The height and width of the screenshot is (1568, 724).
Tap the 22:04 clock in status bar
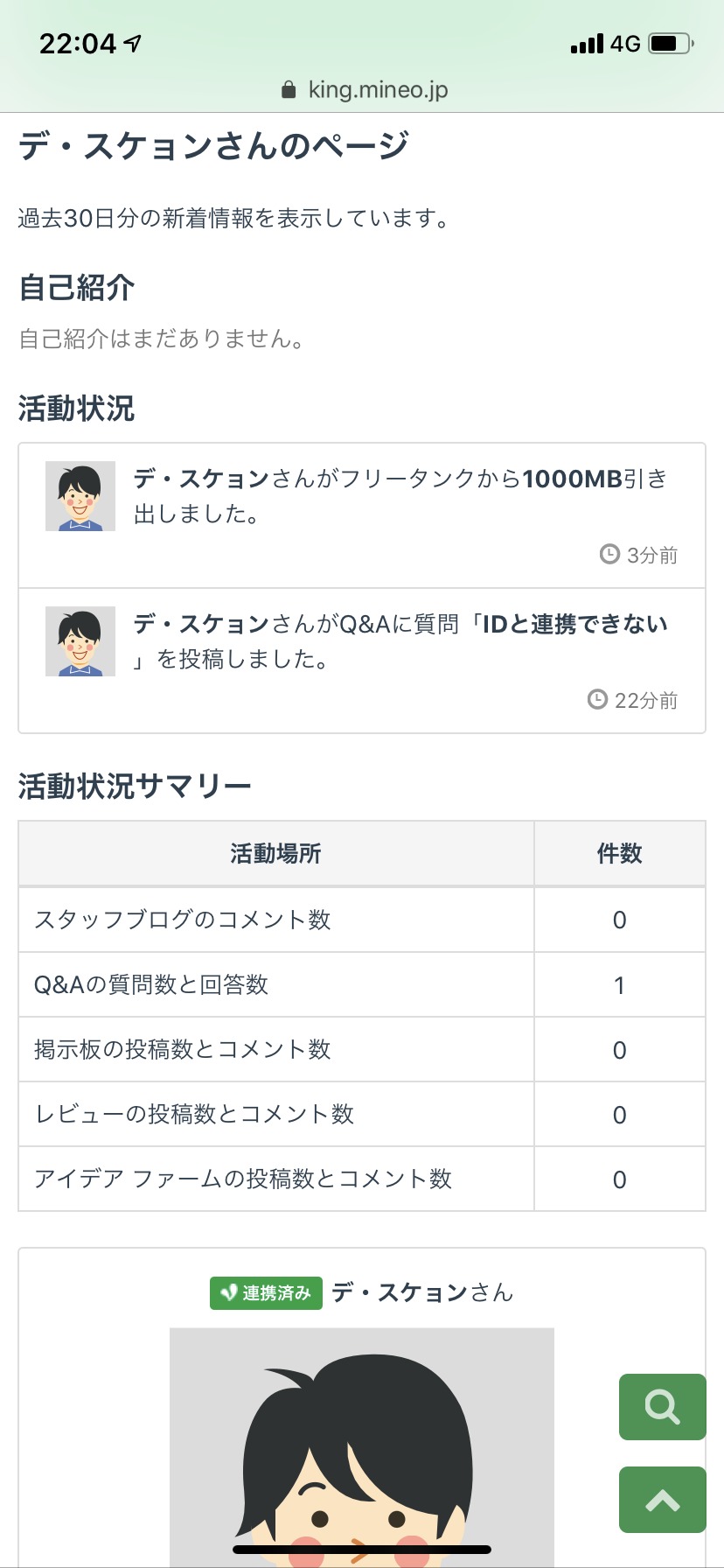click(78, 43)
